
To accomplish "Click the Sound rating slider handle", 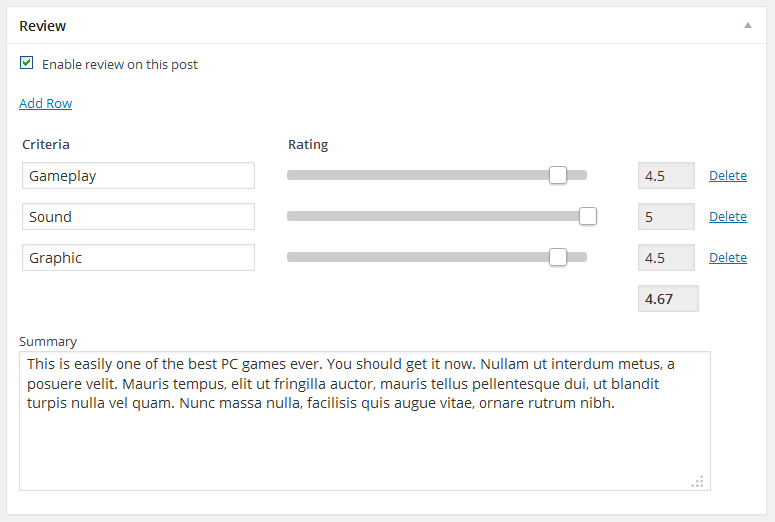I will [x=588, y=217].
